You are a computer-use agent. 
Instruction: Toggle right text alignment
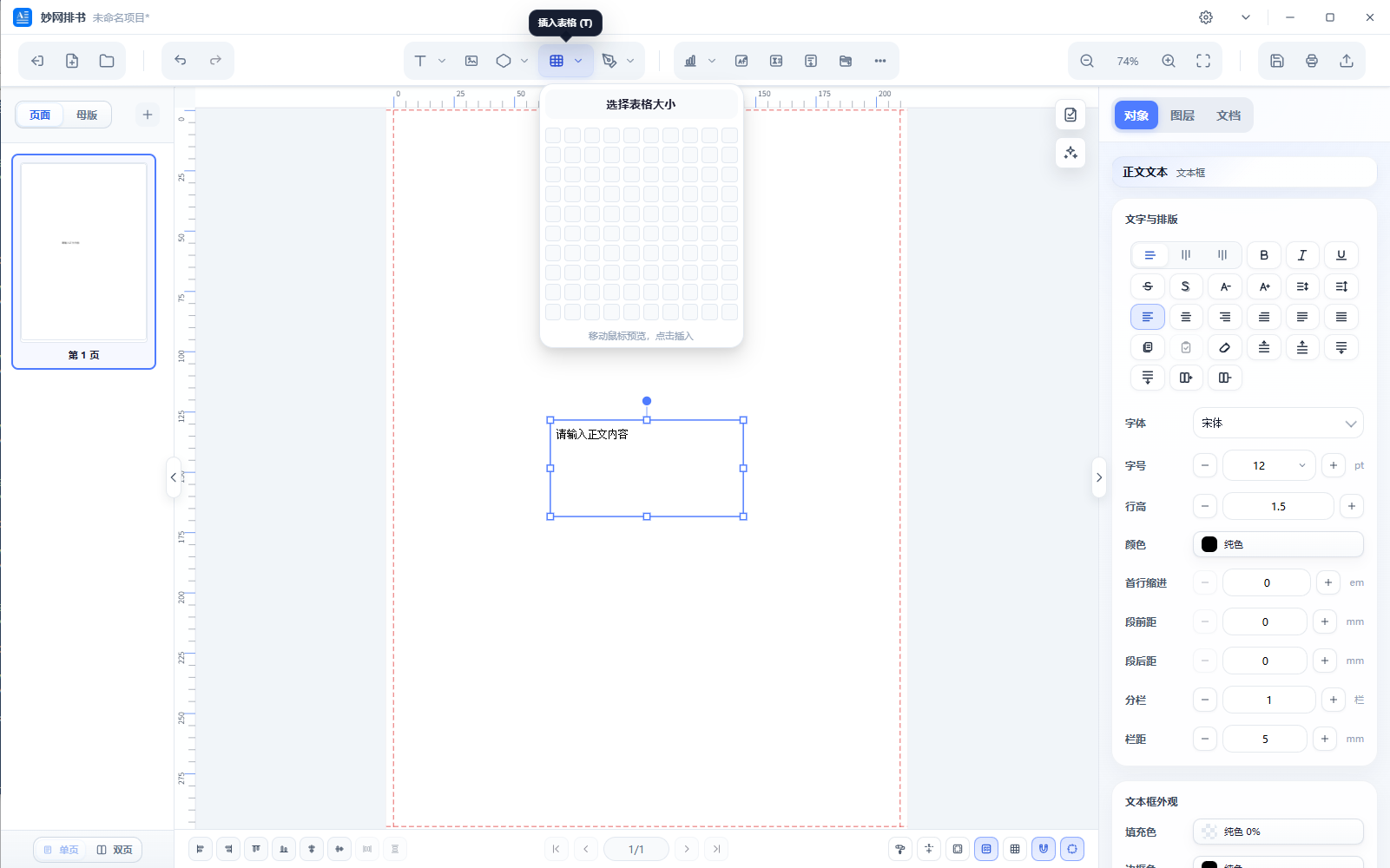click(1225, 317)
